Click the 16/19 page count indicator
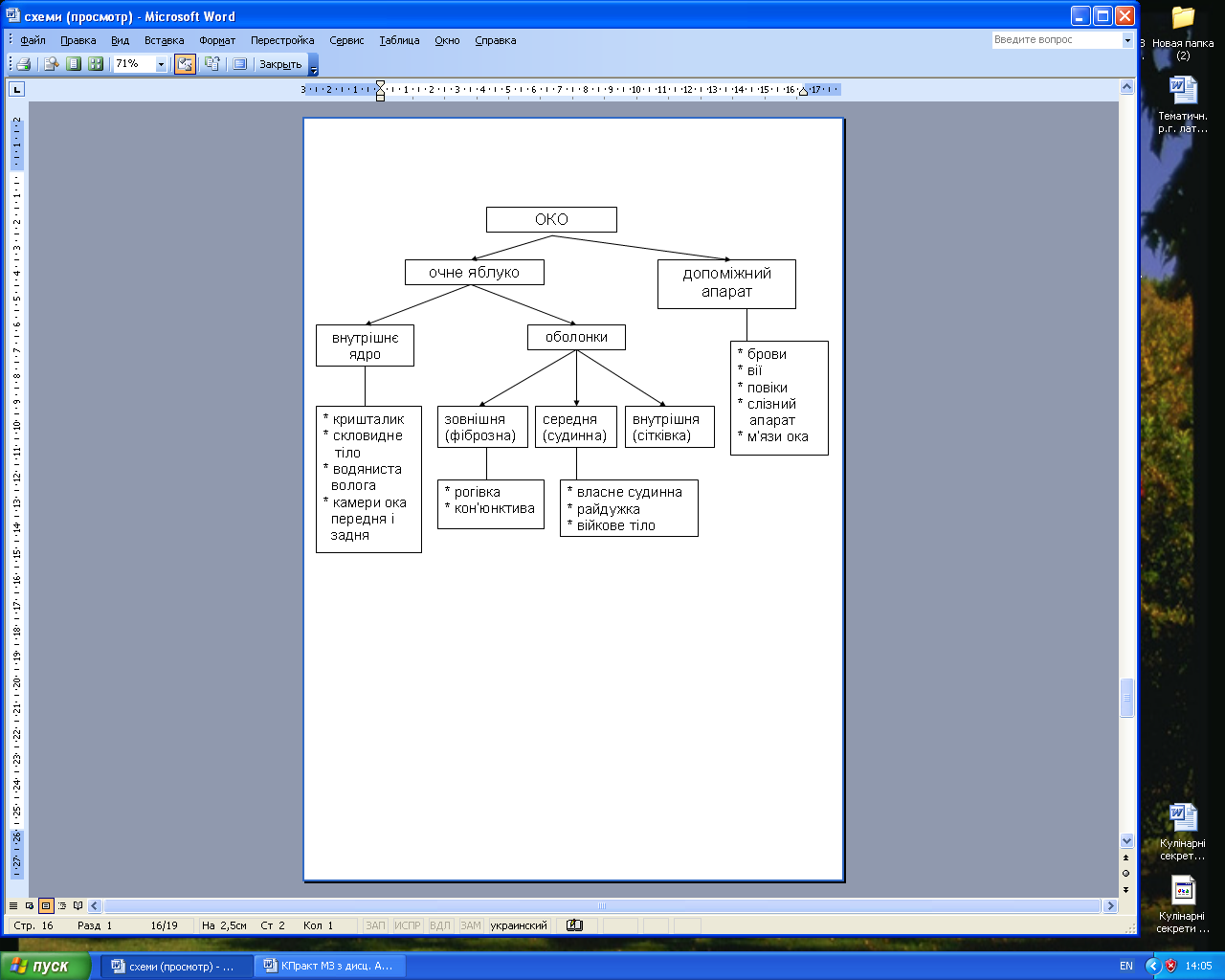Screen dimensions: 1225x980 click(x=164, y=925)
